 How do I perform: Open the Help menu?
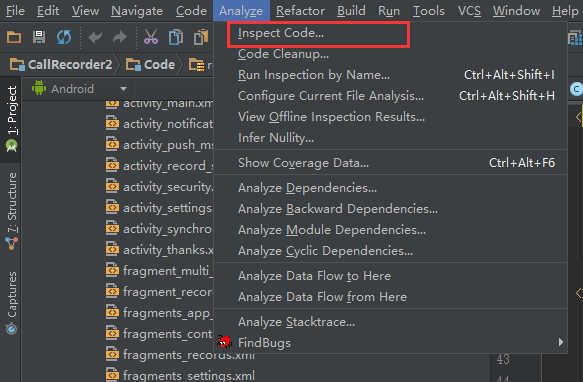(565, 11)
